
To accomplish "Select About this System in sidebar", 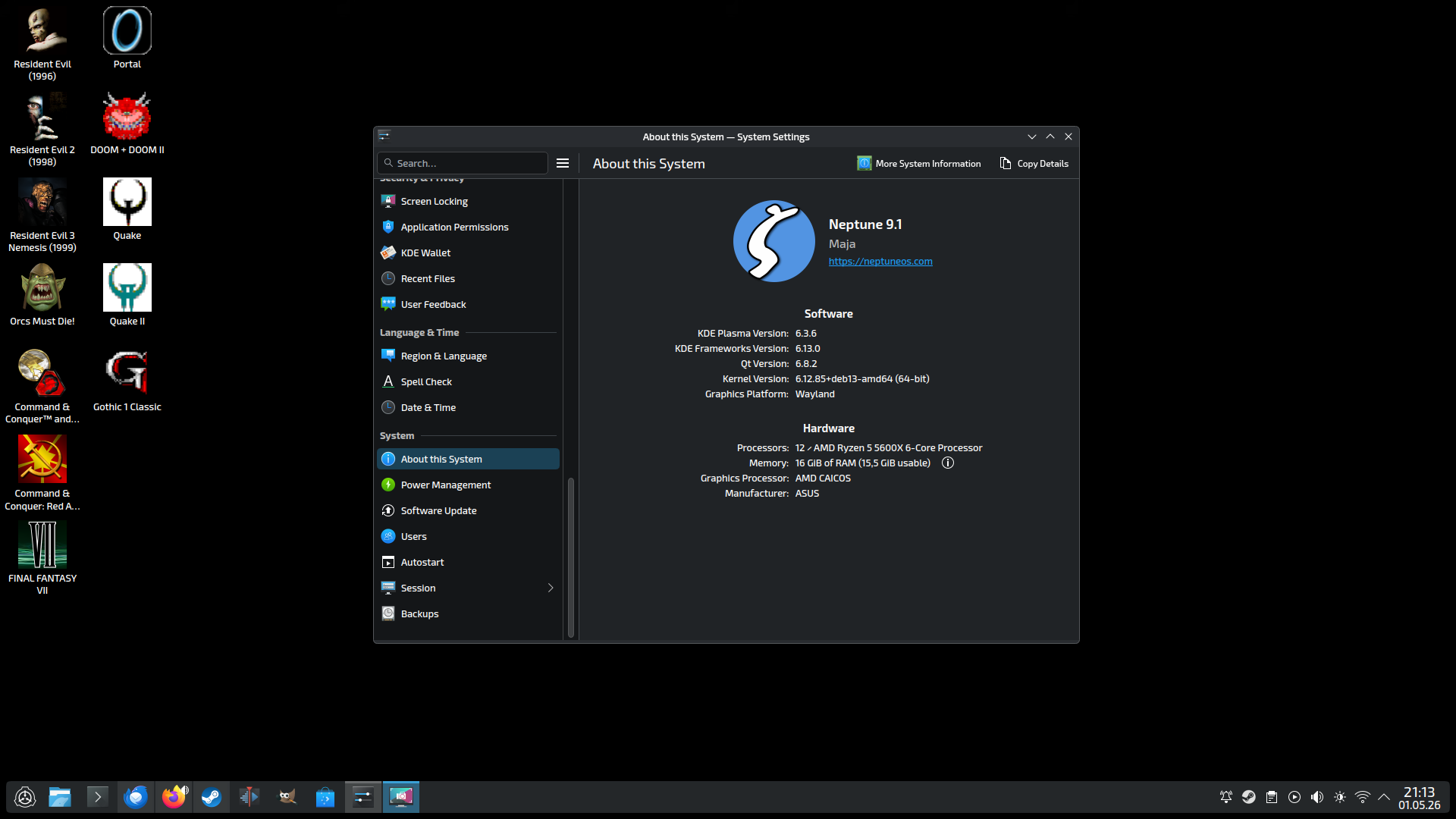I will coord(468,459).
